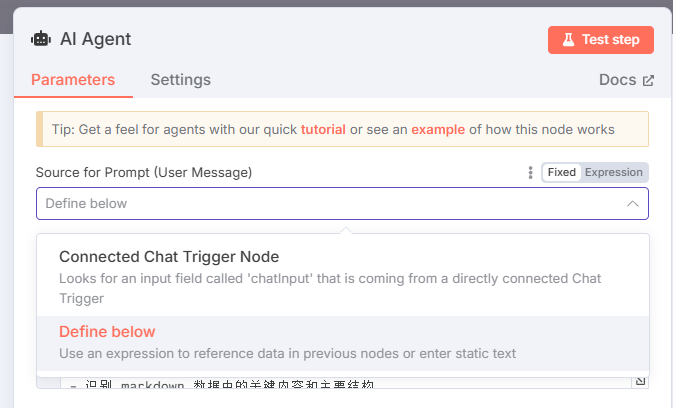Viewport: 673px width, 408px height.
Task: Follow the tutorial link in the tip
Action: 323,129
